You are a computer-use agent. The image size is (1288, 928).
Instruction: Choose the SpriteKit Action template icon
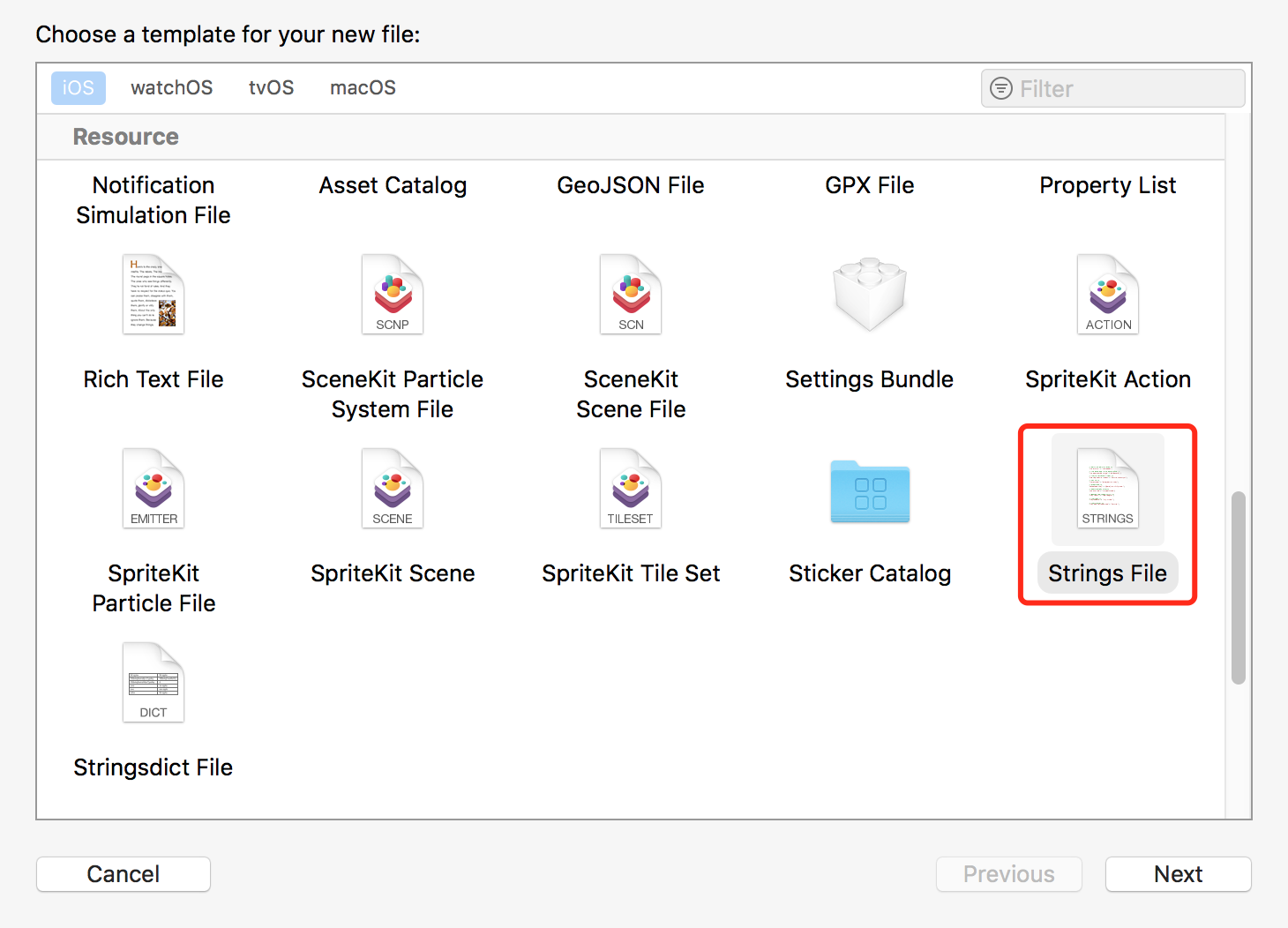[x=1108, y=295]
